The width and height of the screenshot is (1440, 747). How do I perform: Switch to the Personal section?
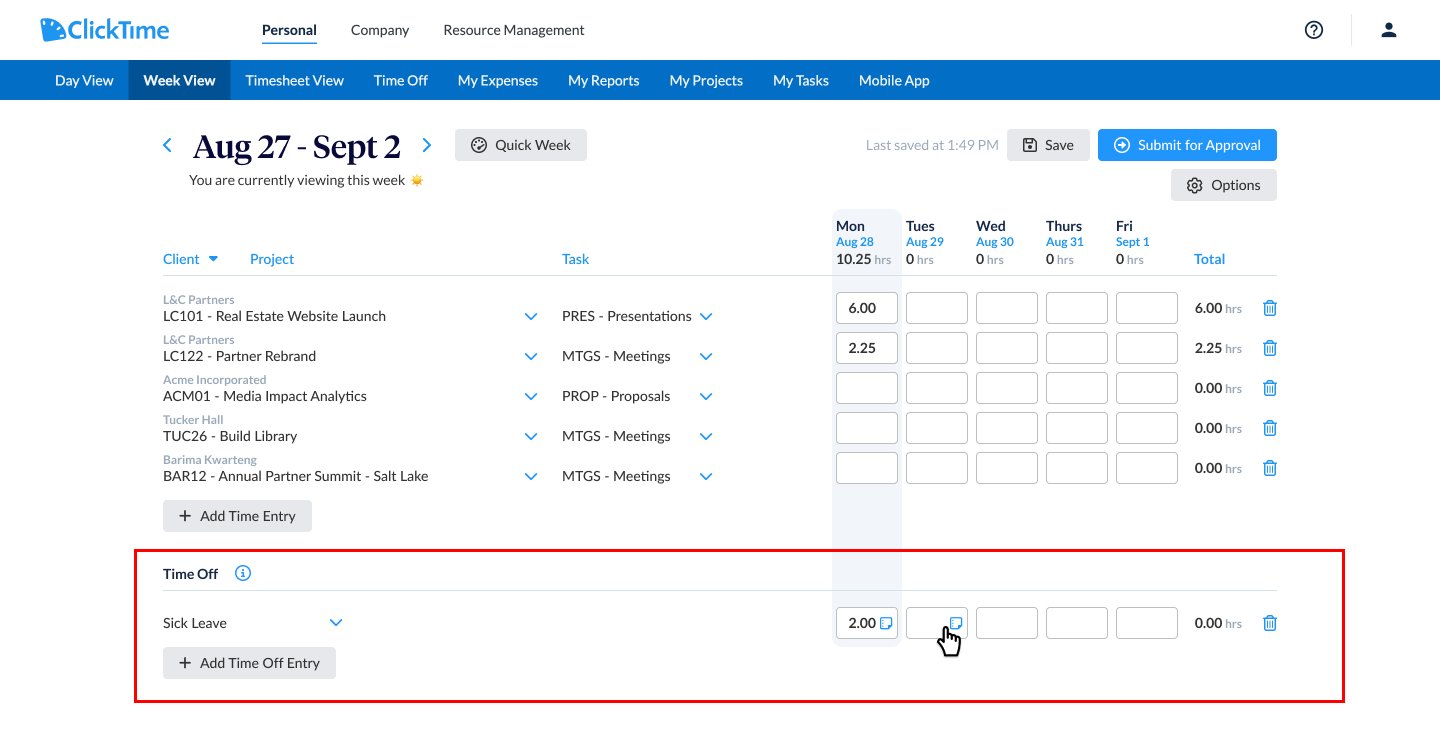click(x=289, y=30)
